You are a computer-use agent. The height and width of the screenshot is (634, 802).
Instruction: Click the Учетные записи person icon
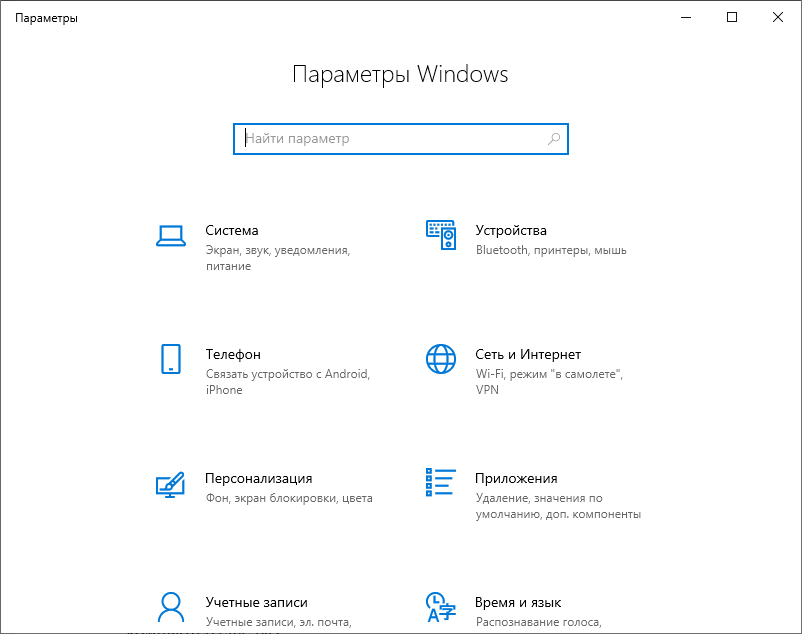[x=171, y=607]
